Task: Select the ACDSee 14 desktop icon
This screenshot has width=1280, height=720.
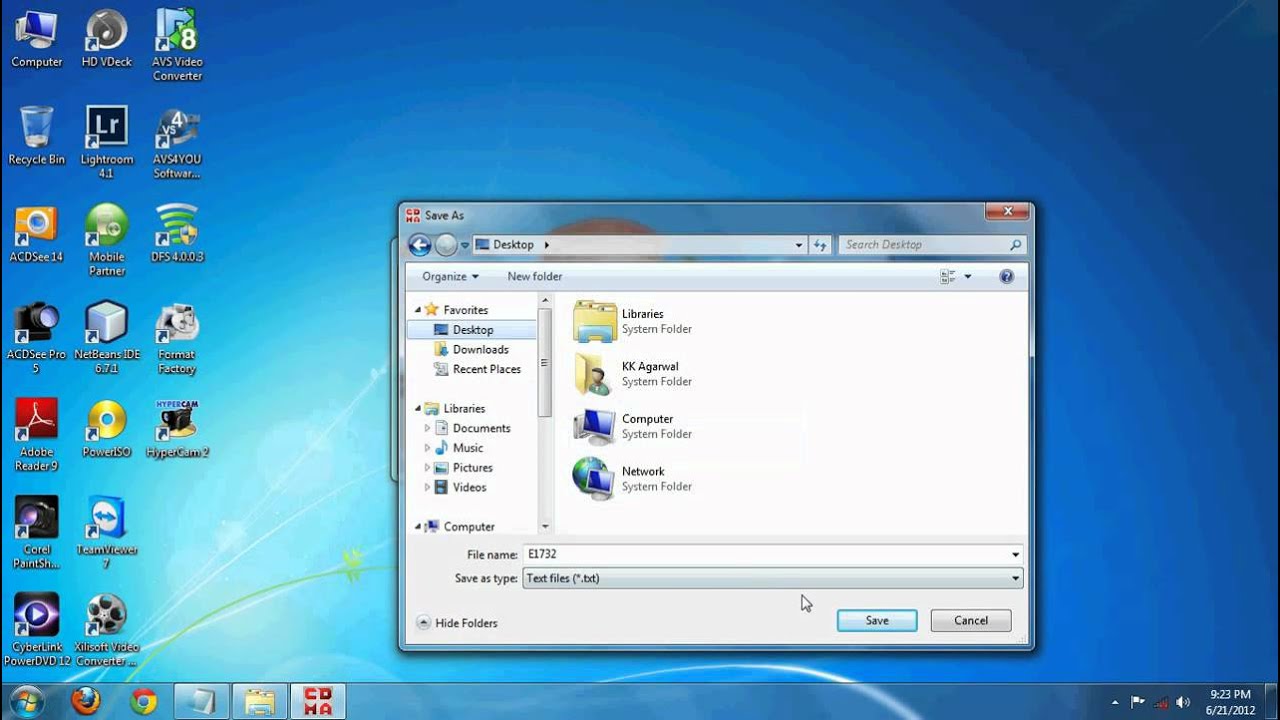Action: 36,234
